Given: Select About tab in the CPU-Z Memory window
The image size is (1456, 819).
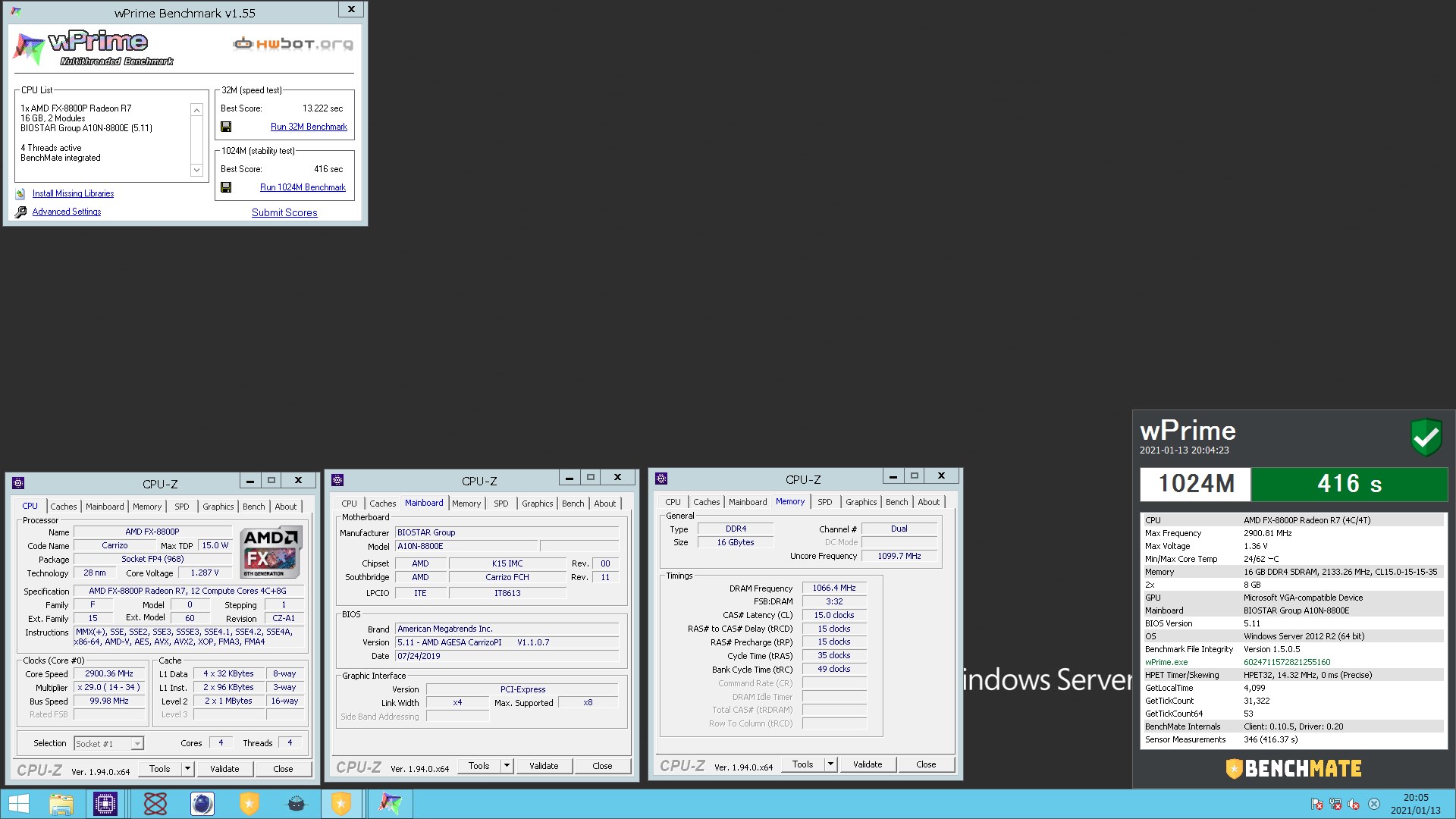Looking at the screenshot, I should [929, 502].
